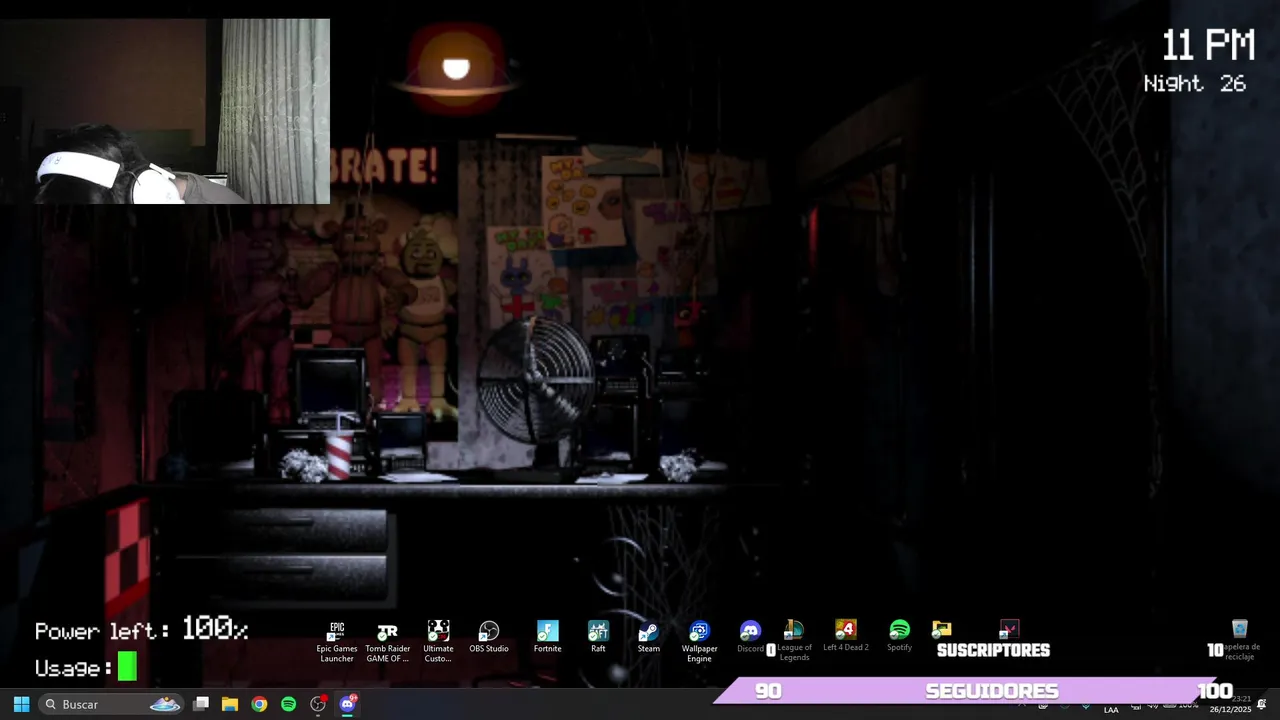1280x720 pixels.
Task: Click the green Usage bar
Action: (x=127, y=666)
